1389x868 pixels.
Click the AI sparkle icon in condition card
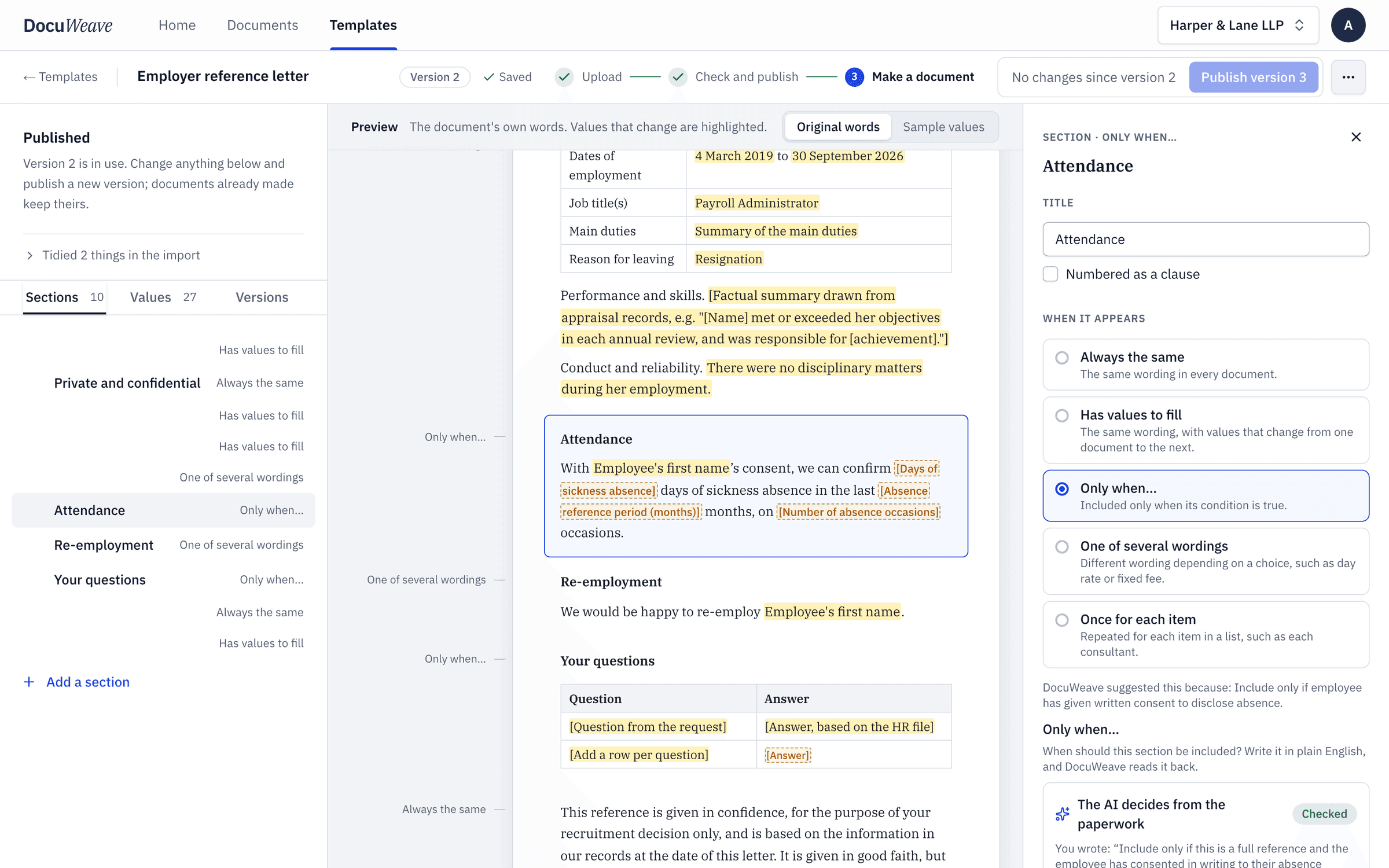click(x=1063, y=814)
